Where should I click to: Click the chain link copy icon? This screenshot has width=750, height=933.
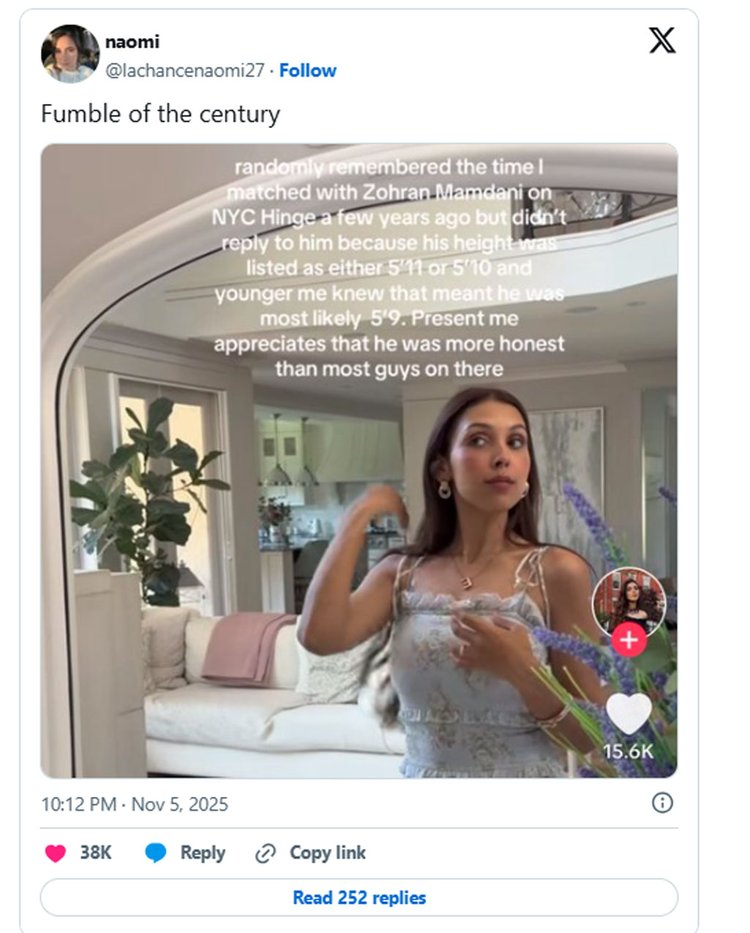click(x=265, y=853)
